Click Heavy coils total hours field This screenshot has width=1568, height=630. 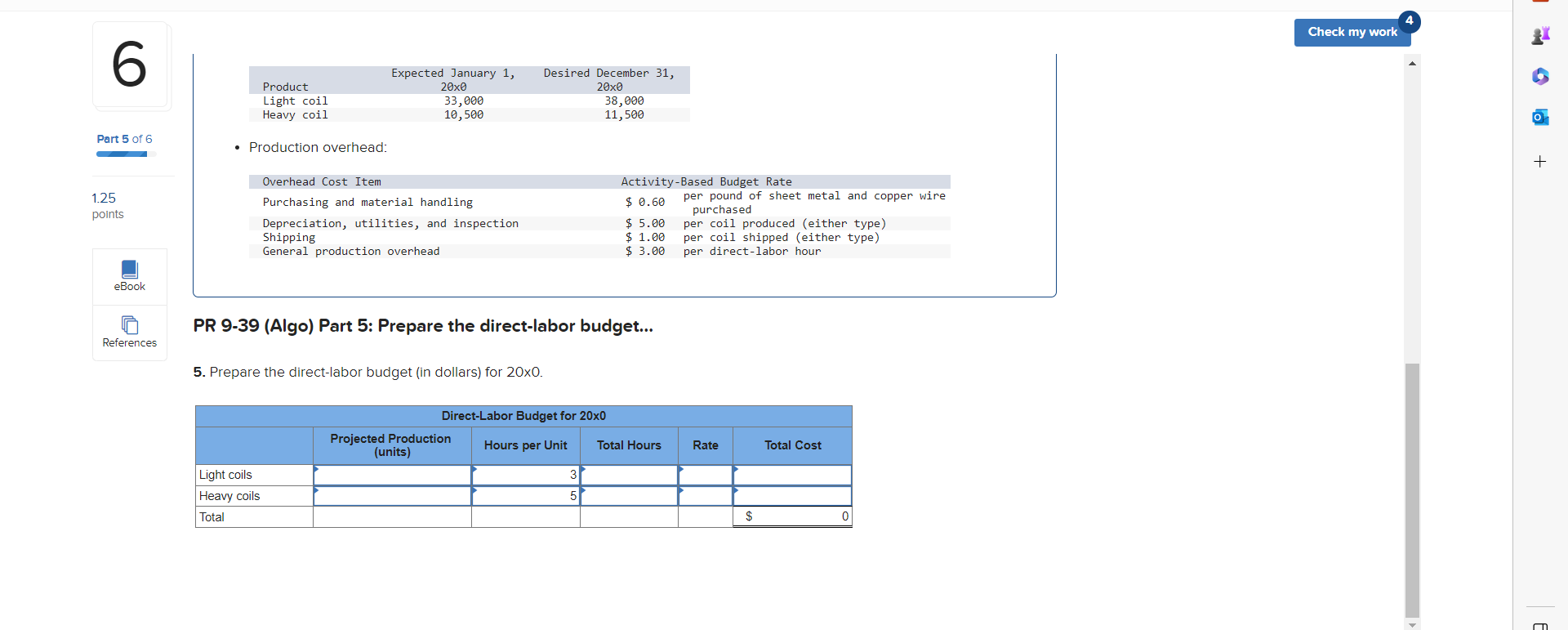pyautogui.click(x=629, y=496)
